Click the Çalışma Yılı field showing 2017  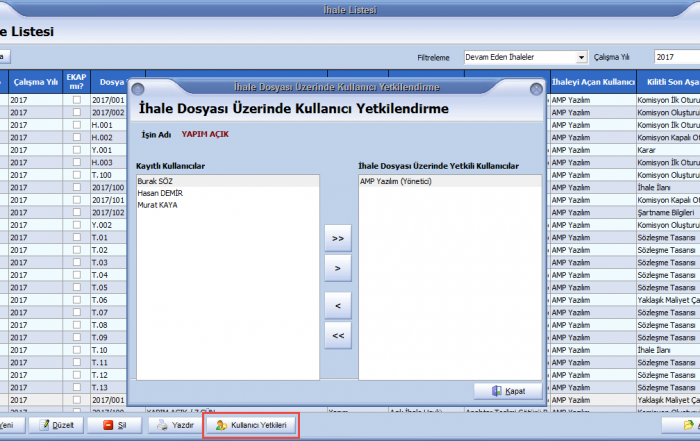pos(676,58)
